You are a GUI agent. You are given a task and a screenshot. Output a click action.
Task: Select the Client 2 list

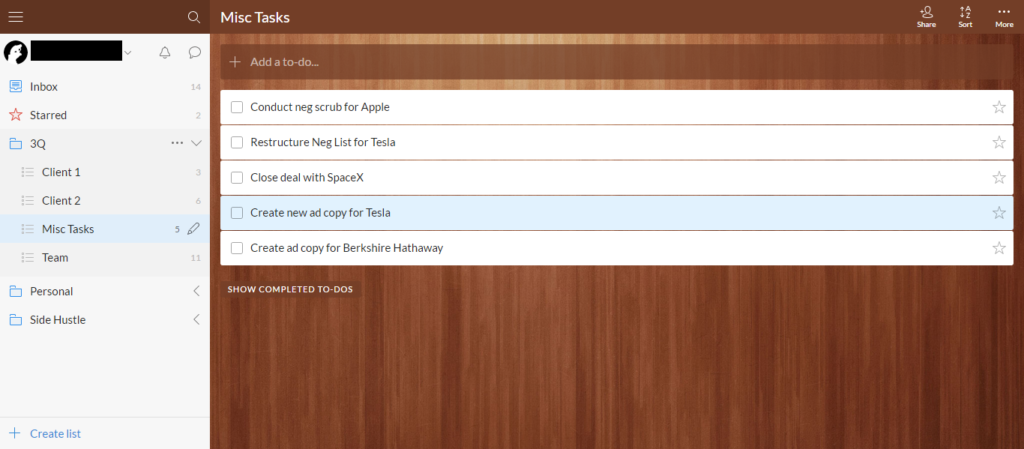click(104, 201)
